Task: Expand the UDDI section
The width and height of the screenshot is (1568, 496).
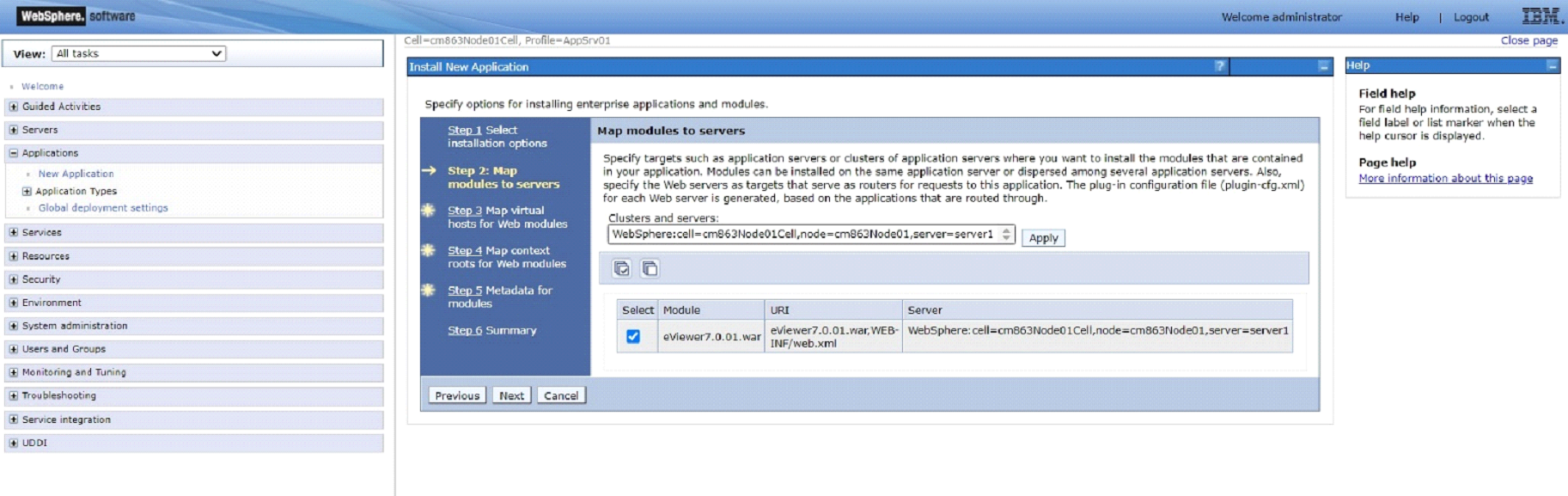Action: 13,443
